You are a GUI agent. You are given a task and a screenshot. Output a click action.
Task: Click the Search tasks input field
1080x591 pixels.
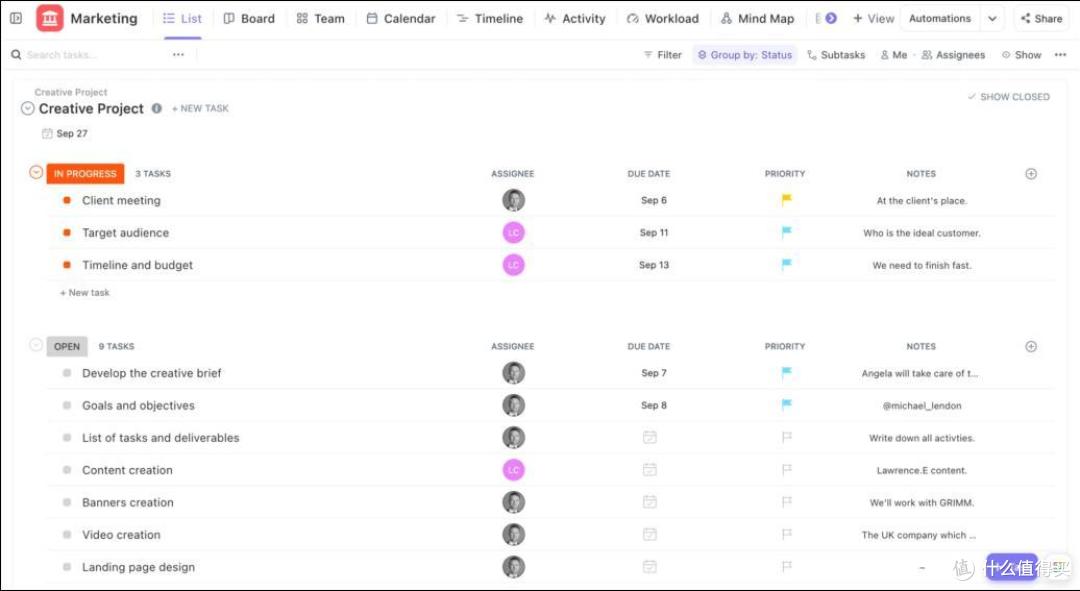coord(96,54)
